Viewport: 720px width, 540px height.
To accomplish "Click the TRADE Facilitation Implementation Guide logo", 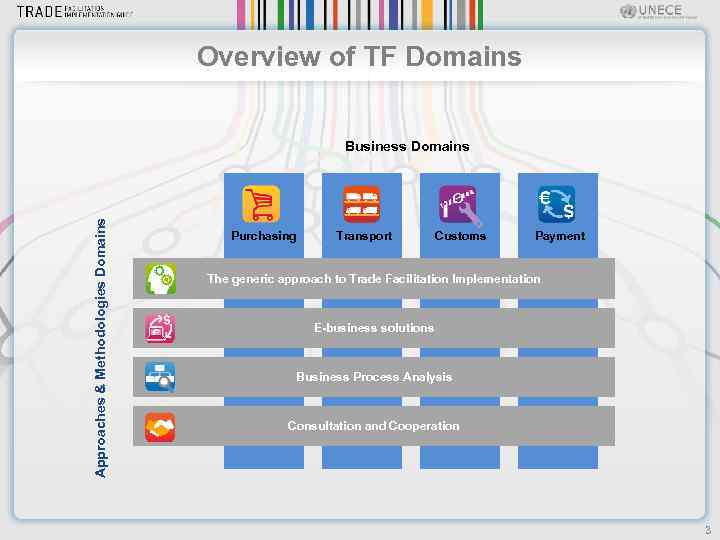I will pos(74,11).
